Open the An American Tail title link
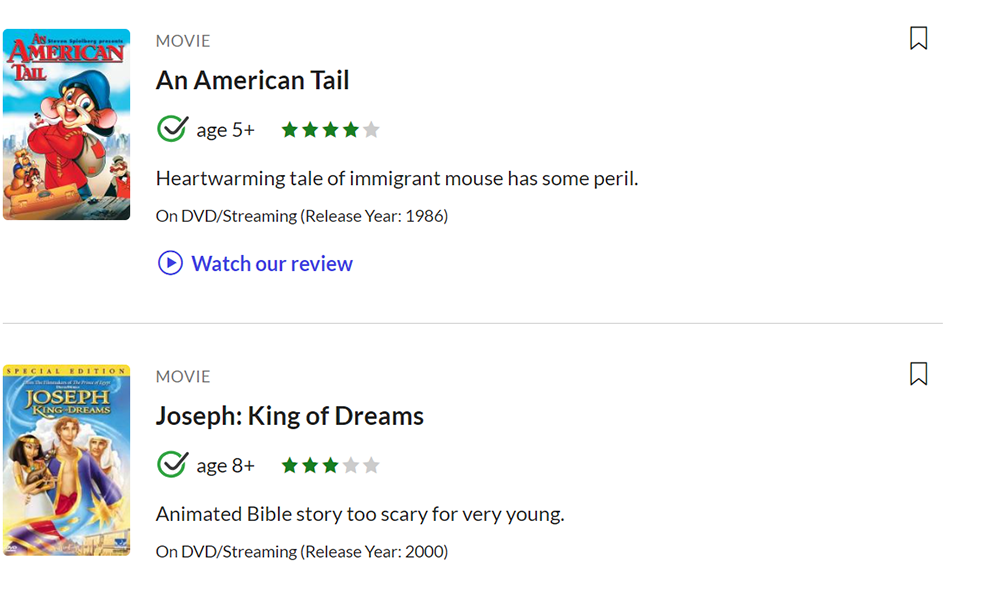The image size is (982, 594). coord(252,80)
